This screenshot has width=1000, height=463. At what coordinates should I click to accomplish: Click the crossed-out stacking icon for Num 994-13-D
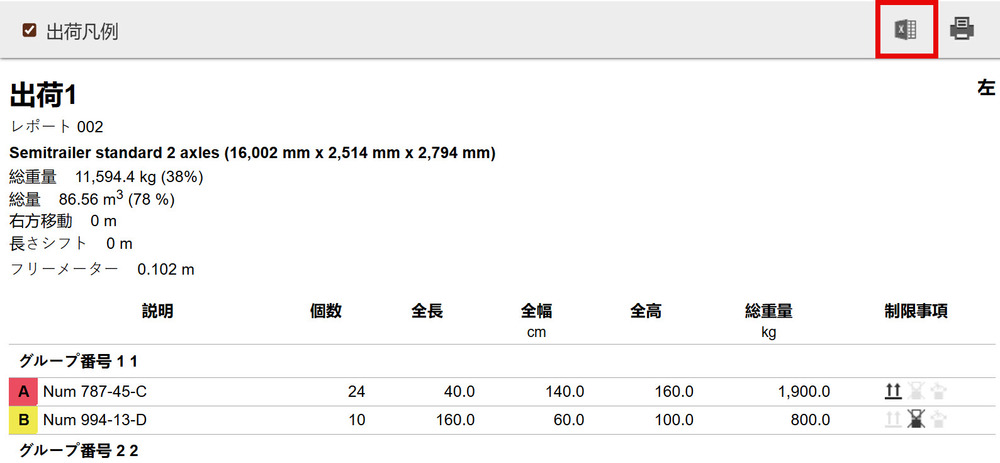click(x=915, y=421)
